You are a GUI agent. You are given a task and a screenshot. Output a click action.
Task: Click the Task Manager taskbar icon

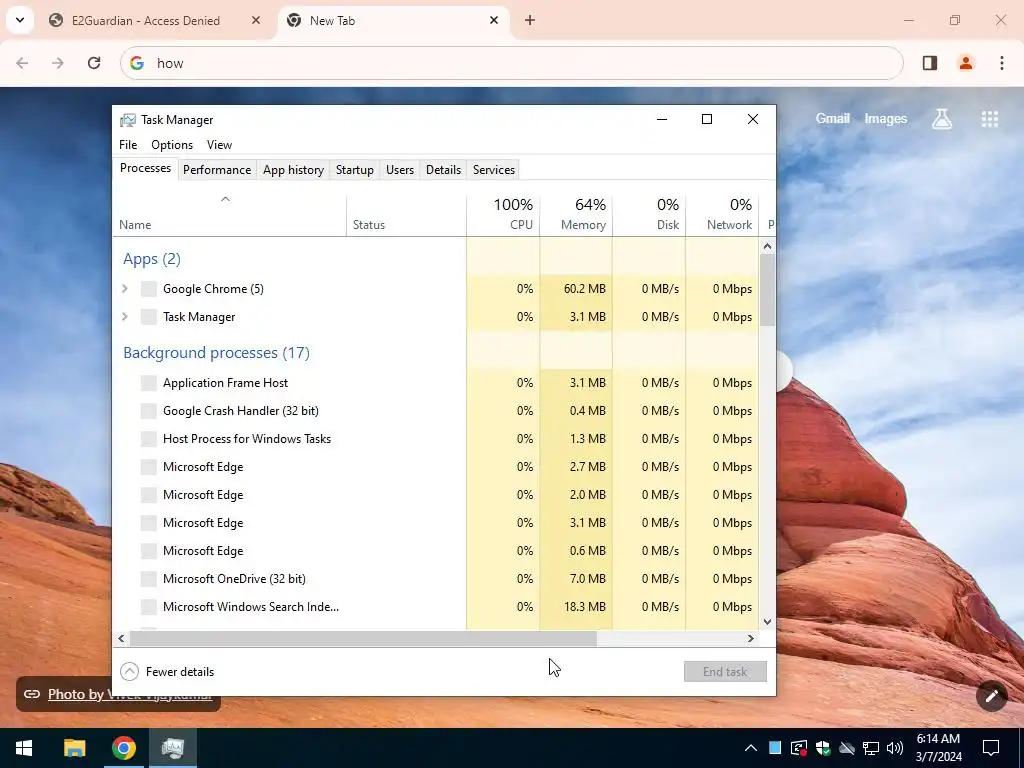pyautogui.click(x=173, y=748)
